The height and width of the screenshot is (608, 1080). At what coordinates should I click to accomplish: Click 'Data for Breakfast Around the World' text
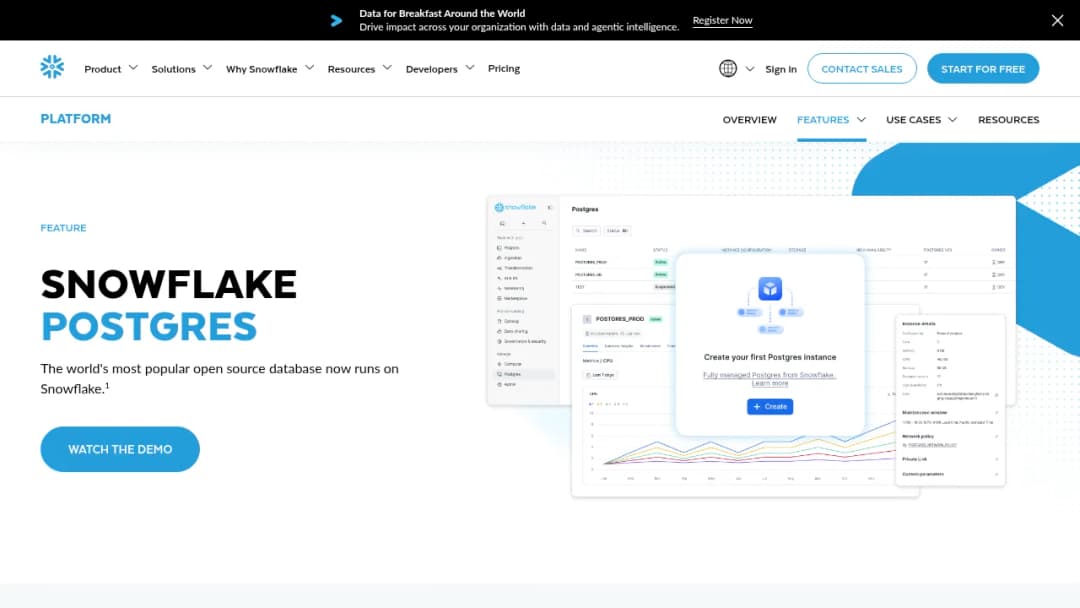(442, 13)
